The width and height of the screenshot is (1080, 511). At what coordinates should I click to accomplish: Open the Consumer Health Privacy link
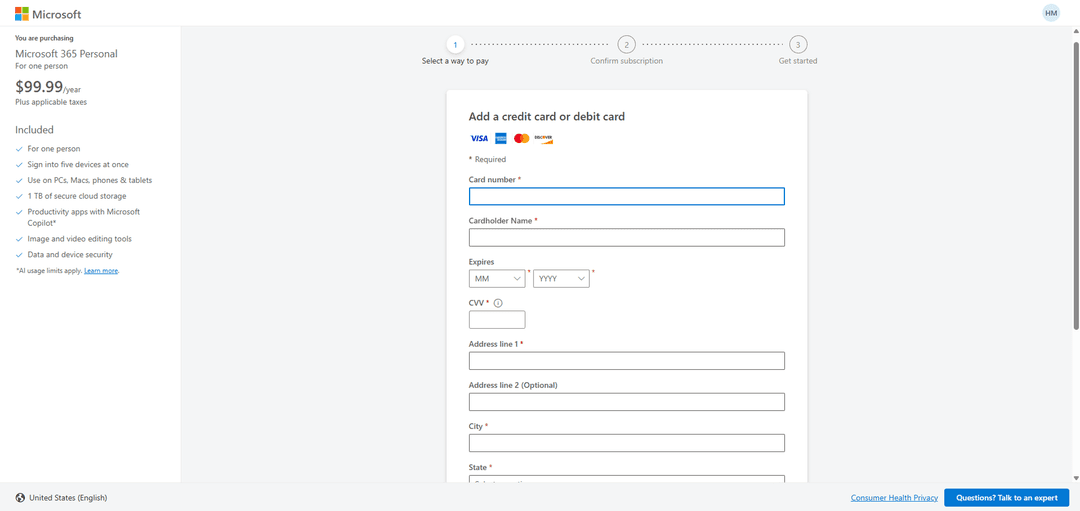point(894,498)
